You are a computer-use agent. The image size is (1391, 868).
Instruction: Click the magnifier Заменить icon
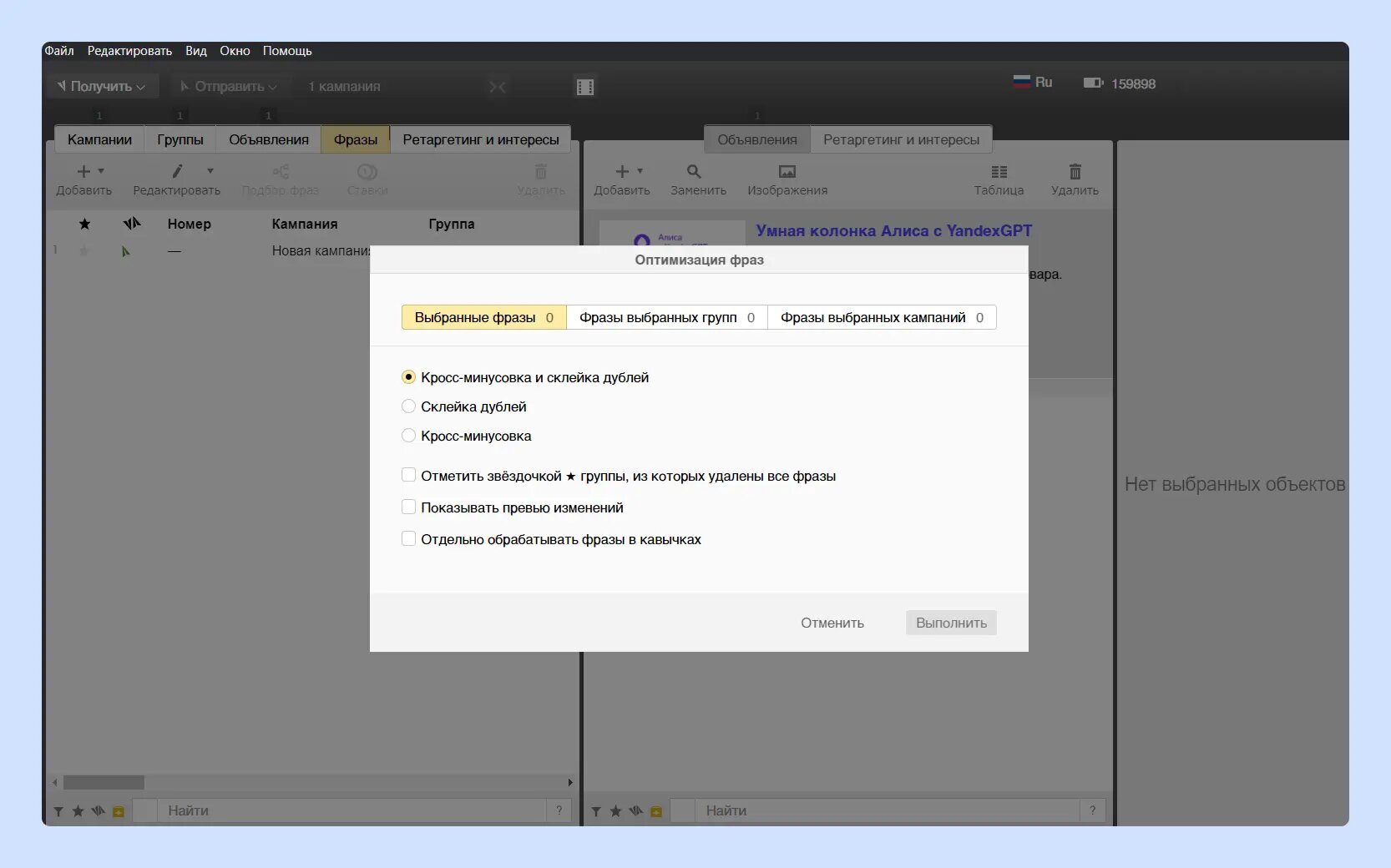click(x=694, y=171)
